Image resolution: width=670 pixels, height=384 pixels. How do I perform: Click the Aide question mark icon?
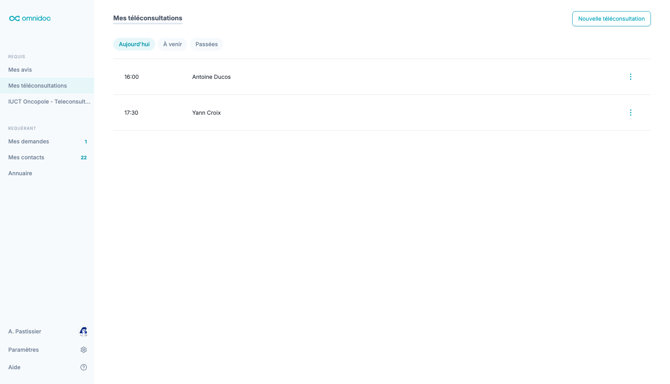tap(83, 367)
